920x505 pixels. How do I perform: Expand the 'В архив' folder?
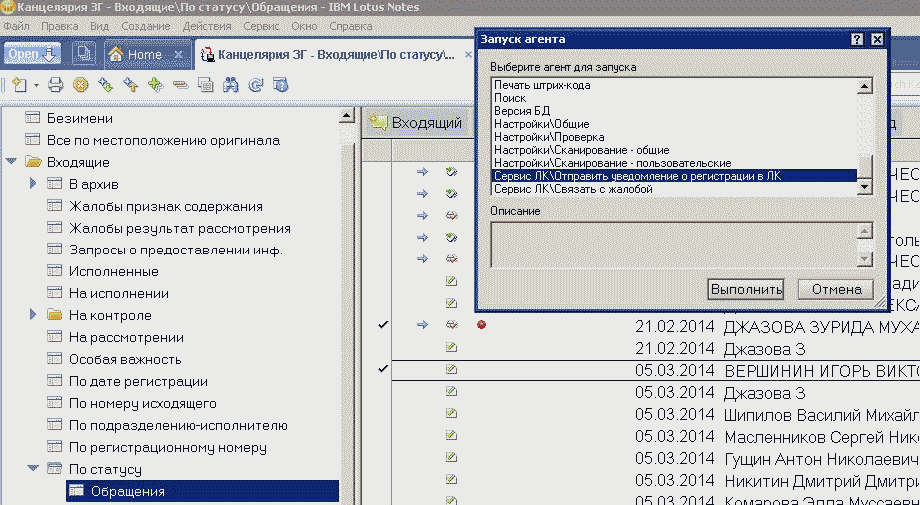coord(33,184)
